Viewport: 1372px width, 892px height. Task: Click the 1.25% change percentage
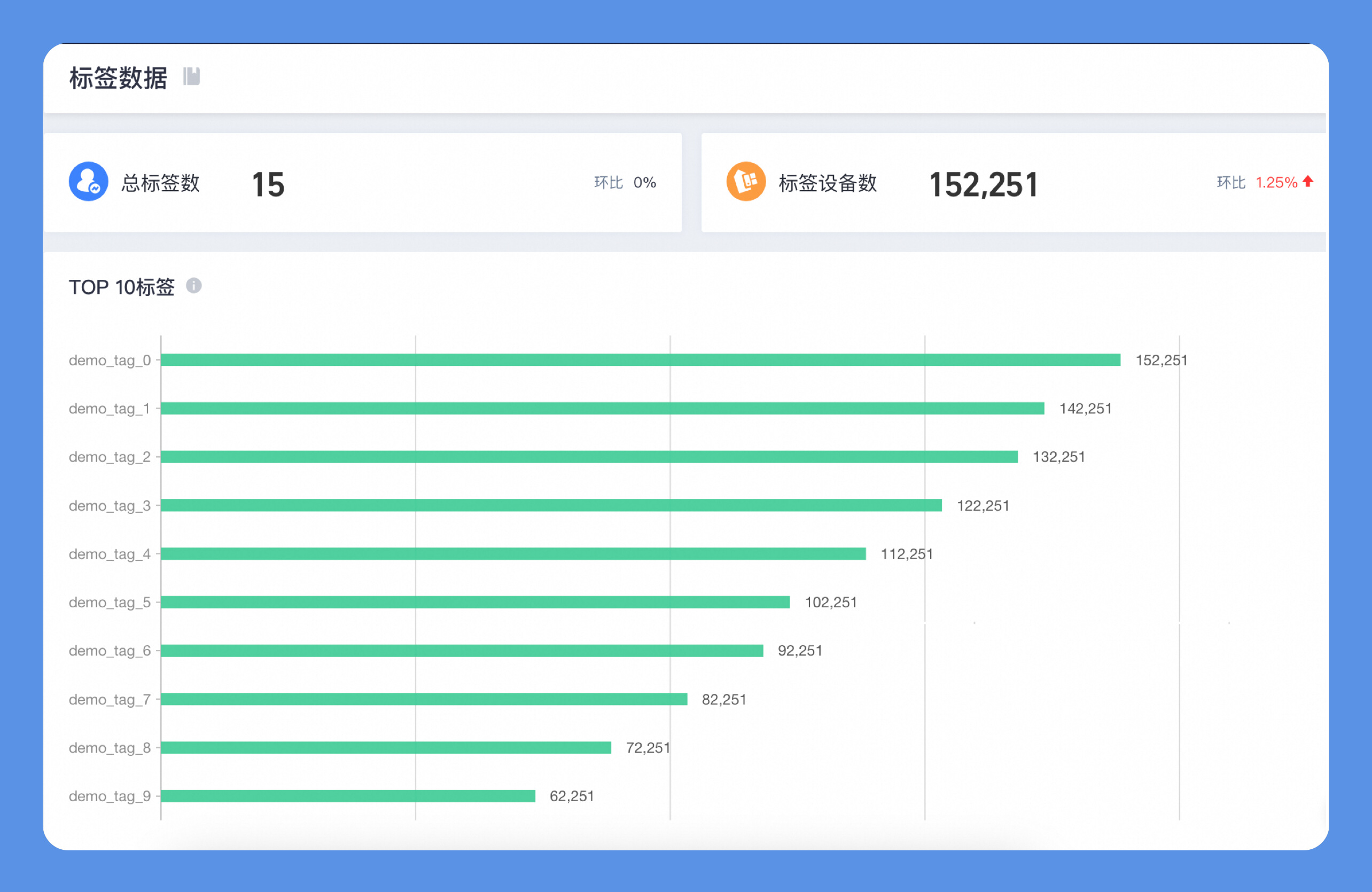pyautogui.click(x=1276, y=183)
